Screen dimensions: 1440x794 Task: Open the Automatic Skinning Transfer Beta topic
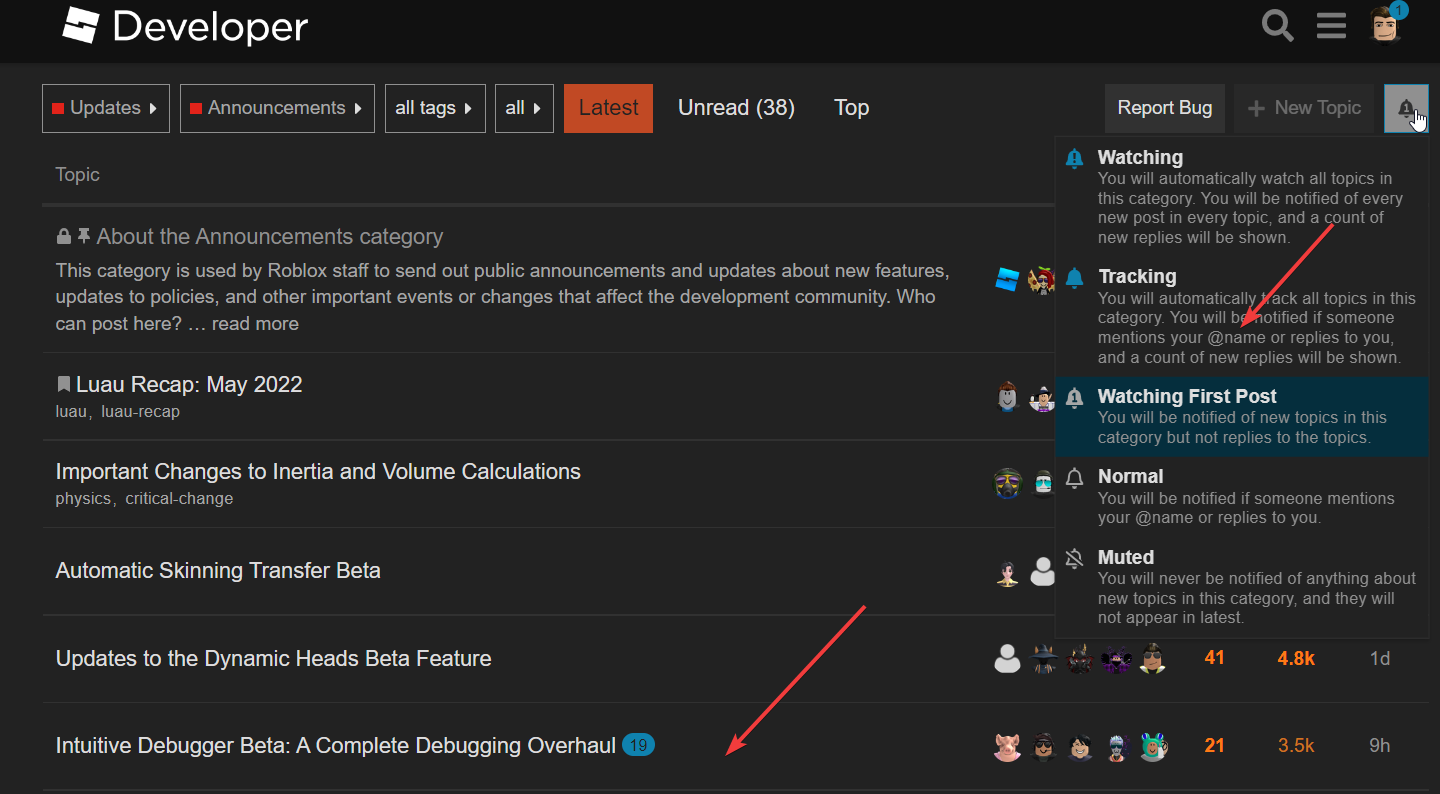(x=218, y=571)
